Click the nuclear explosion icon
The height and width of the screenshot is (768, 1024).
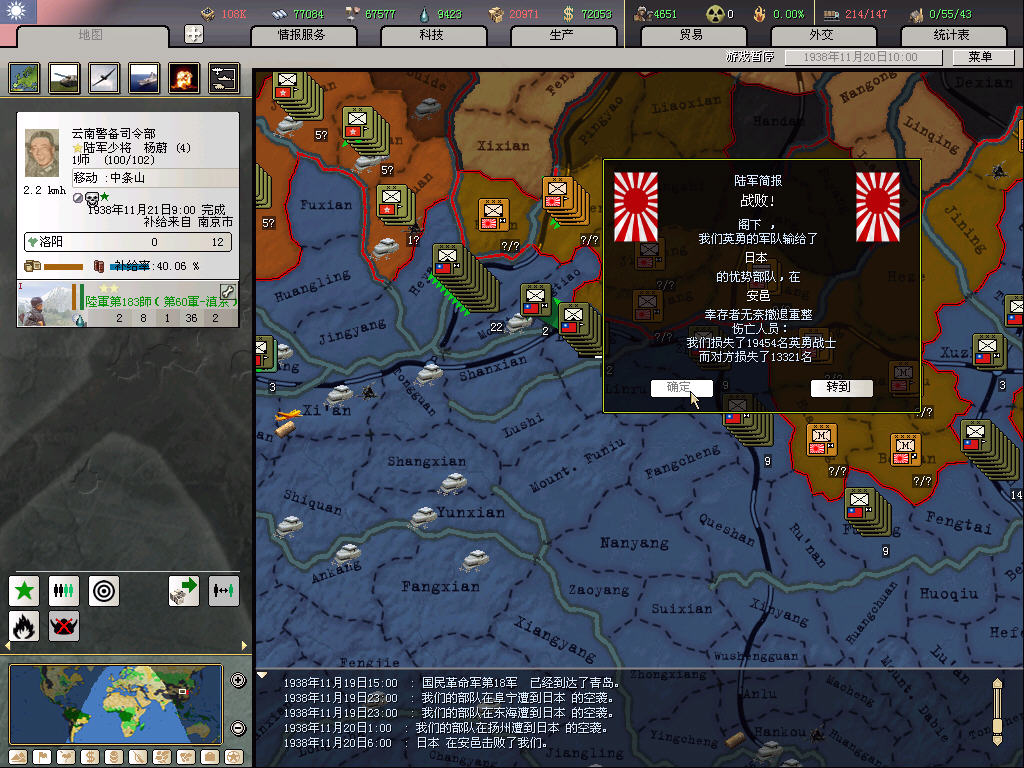[x=184, y=78]
